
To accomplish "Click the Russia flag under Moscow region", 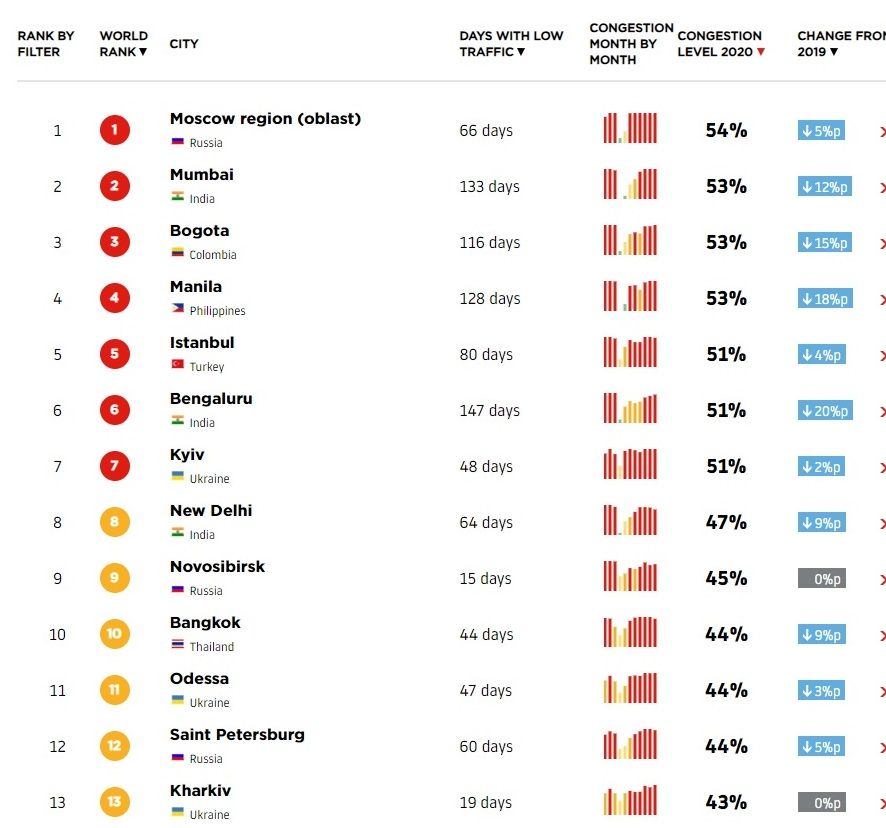I will pyautogui.click(x=177, y=142).
